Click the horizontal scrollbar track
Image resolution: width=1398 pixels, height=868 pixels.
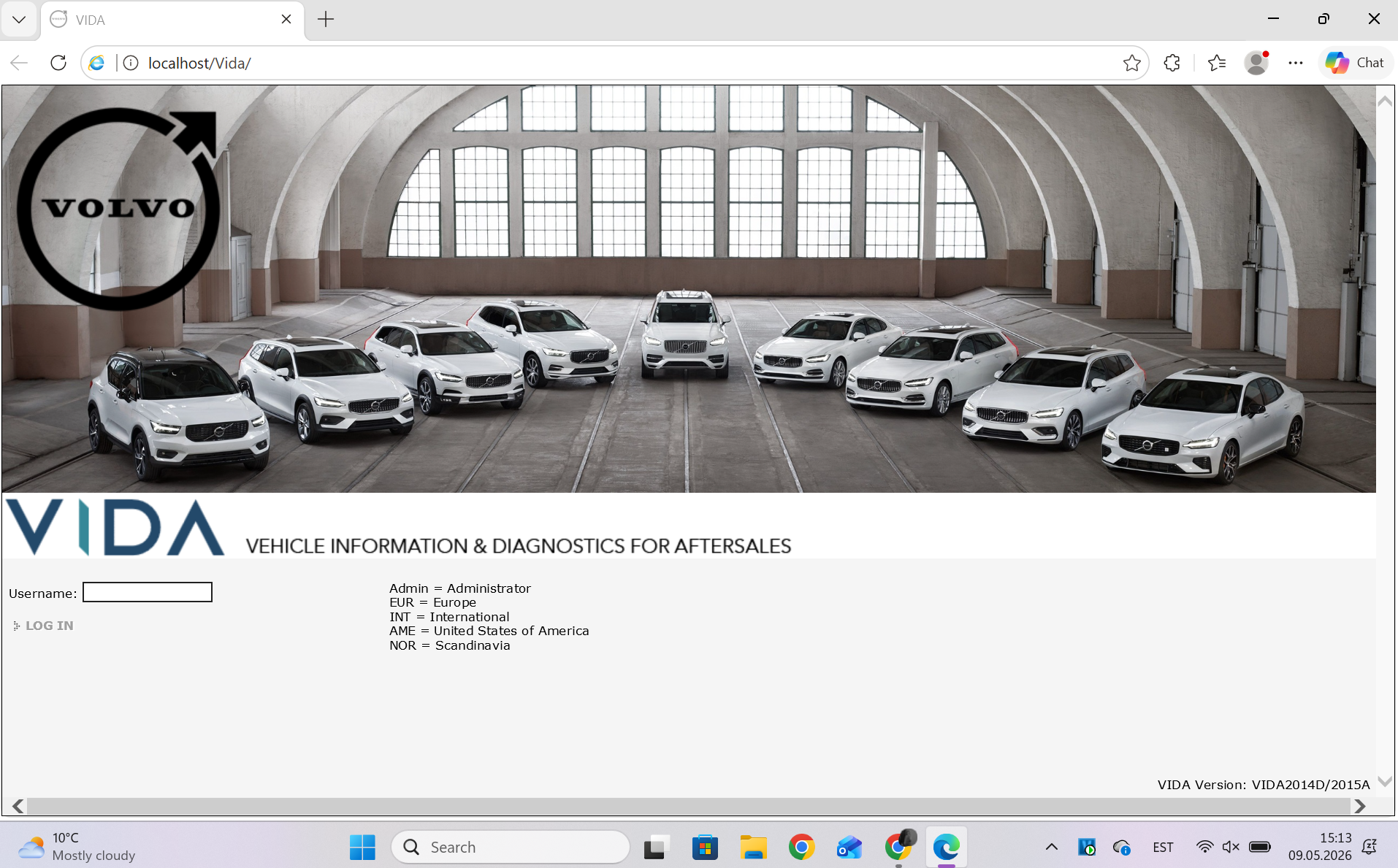coord(689,806)
